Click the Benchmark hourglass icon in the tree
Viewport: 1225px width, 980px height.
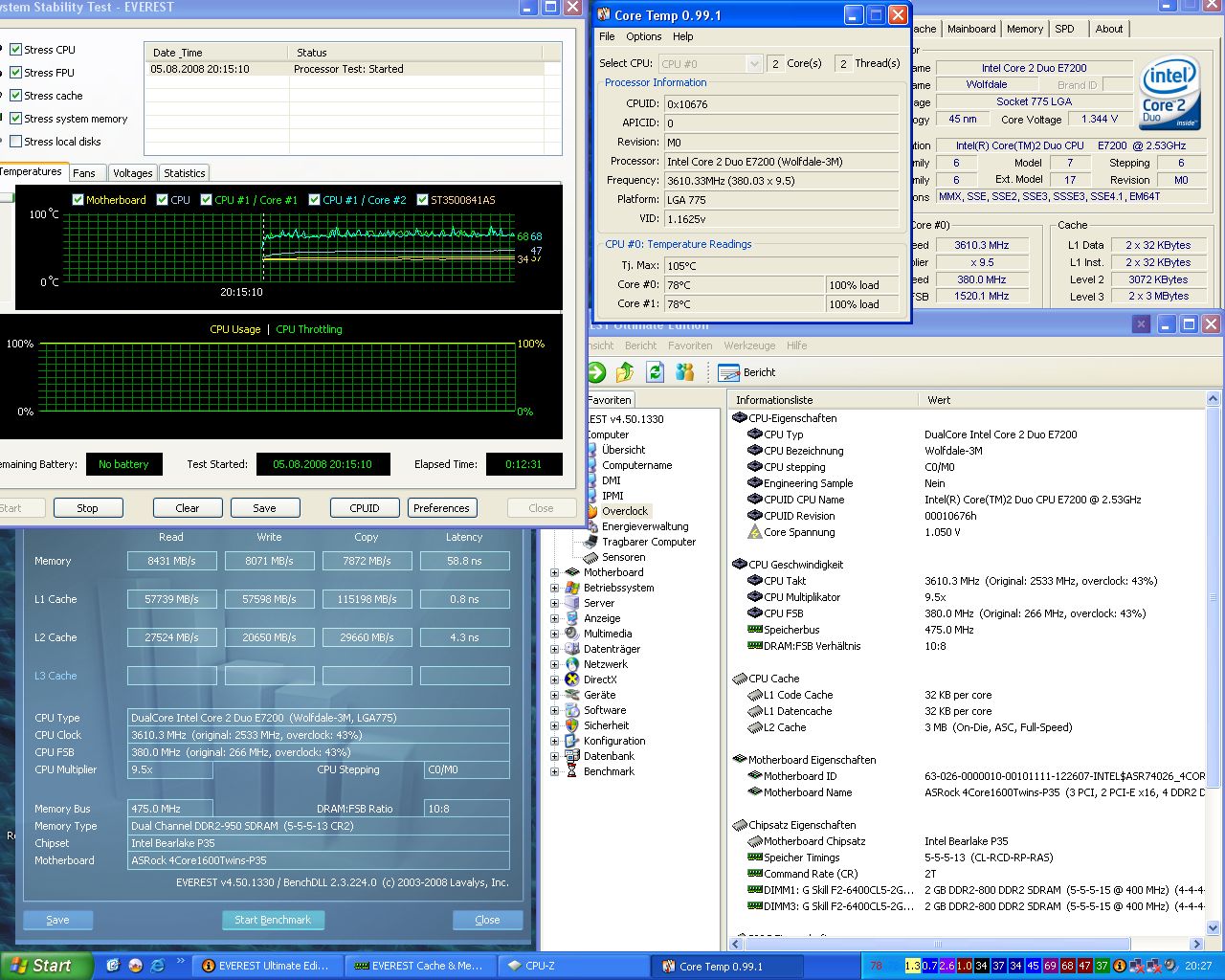pyautogui.click(x=572, y=771)
